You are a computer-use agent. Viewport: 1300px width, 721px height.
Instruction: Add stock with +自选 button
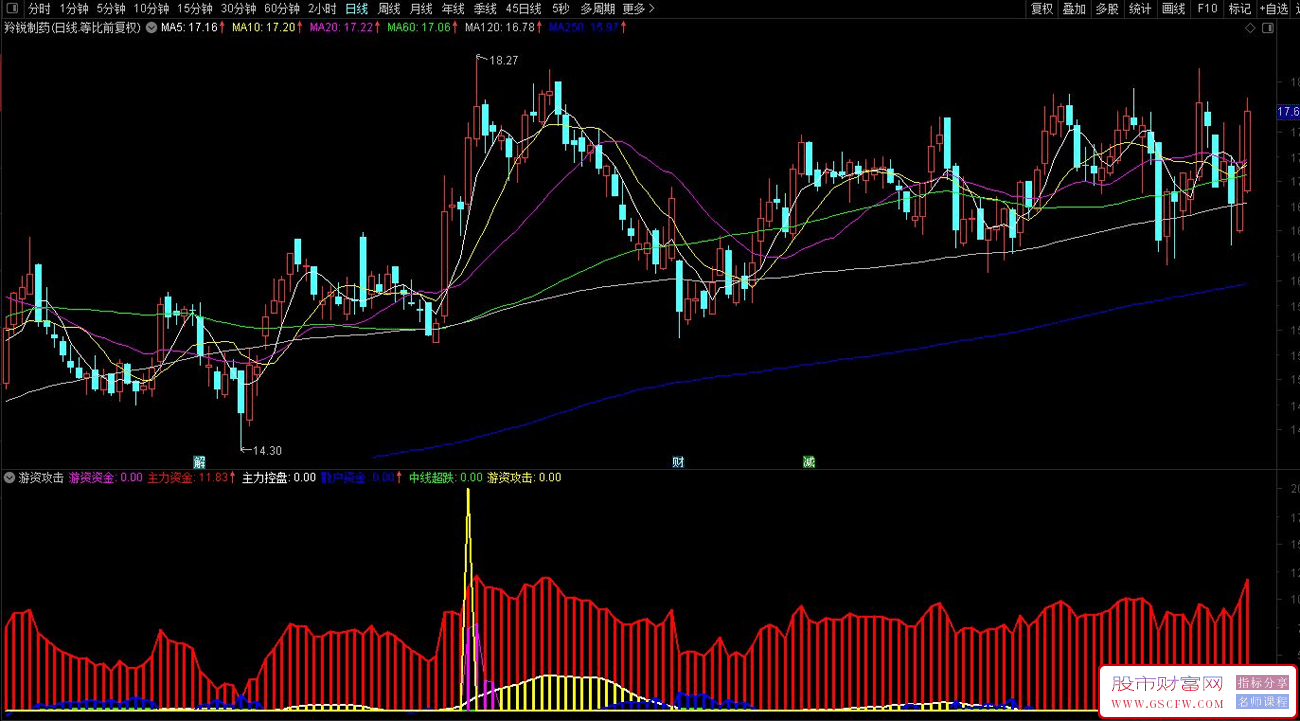click(1274, 9)
